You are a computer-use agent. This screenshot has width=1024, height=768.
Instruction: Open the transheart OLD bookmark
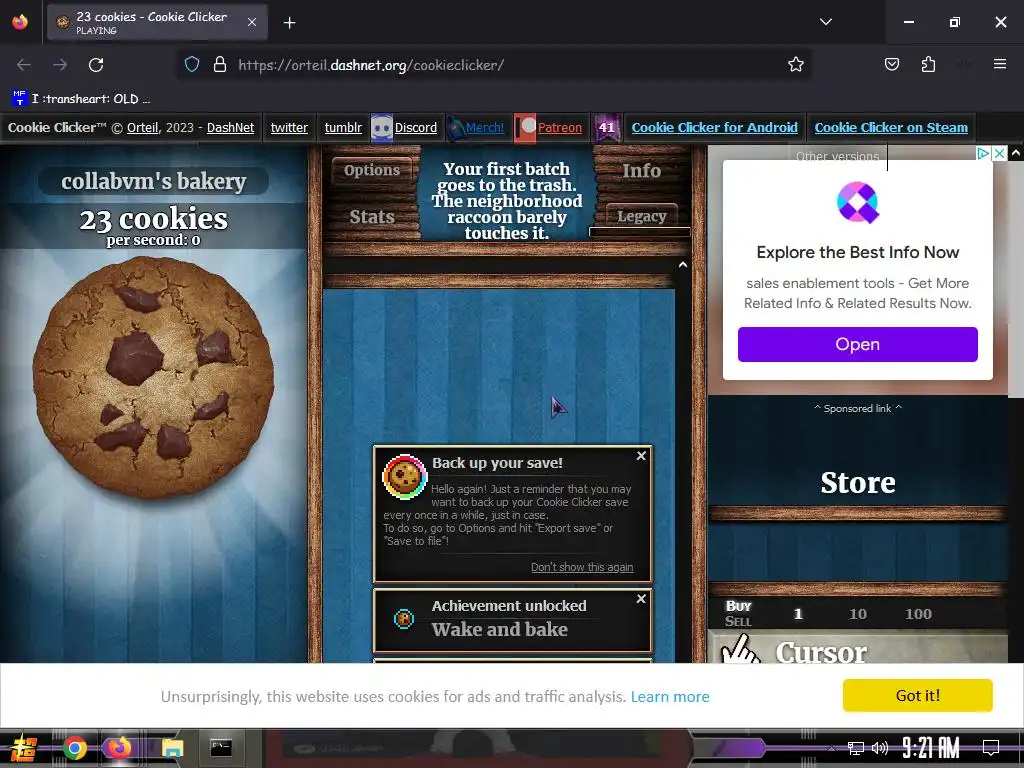click(81, 99)
